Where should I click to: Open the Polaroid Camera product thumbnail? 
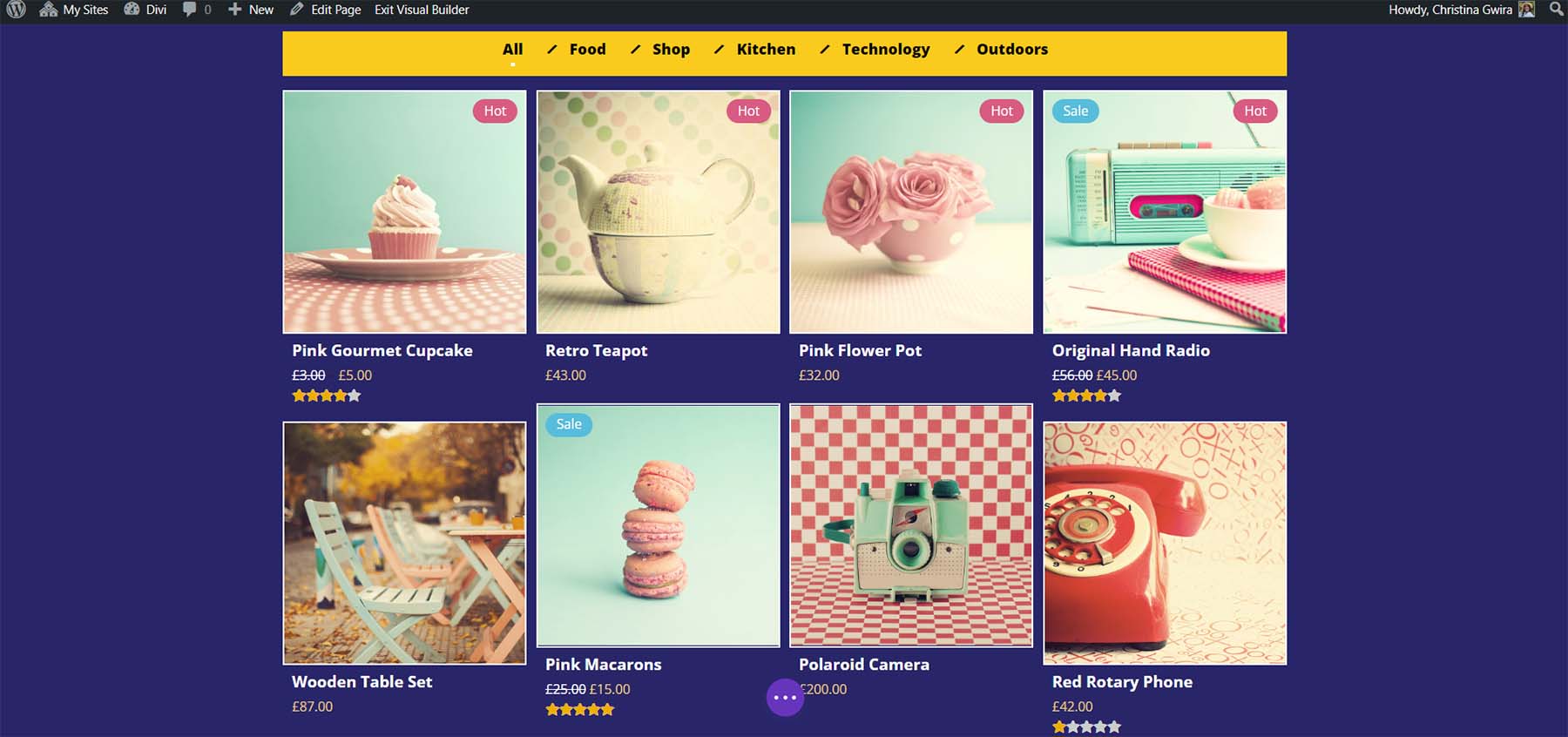[x=910, y=525]
